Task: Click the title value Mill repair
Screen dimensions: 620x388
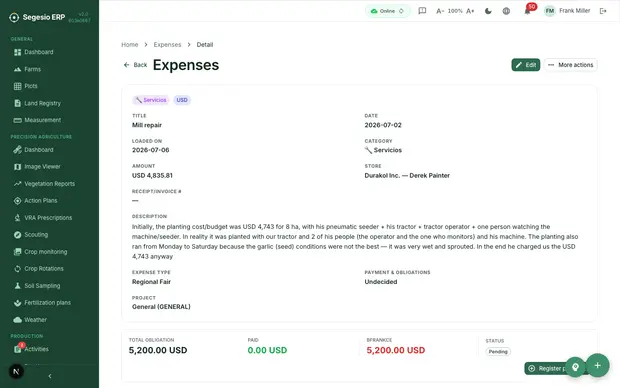Action: click(147, 125)
